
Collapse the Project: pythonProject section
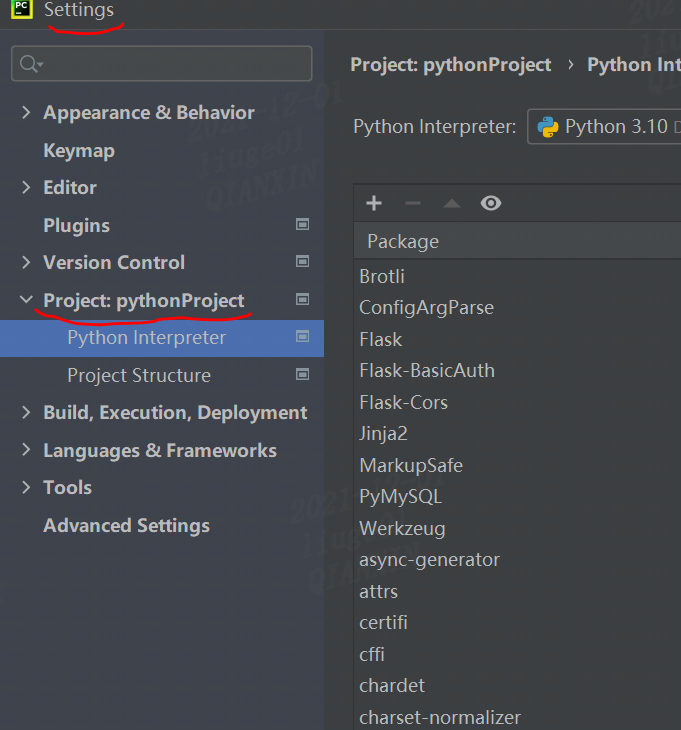pos(26,300)
